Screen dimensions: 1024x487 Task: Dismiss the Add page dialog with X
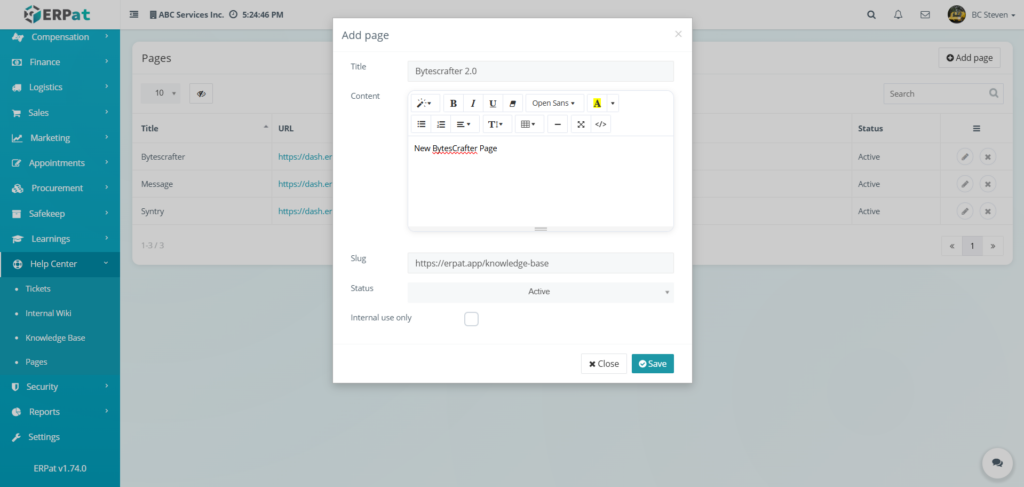[678, 34]
